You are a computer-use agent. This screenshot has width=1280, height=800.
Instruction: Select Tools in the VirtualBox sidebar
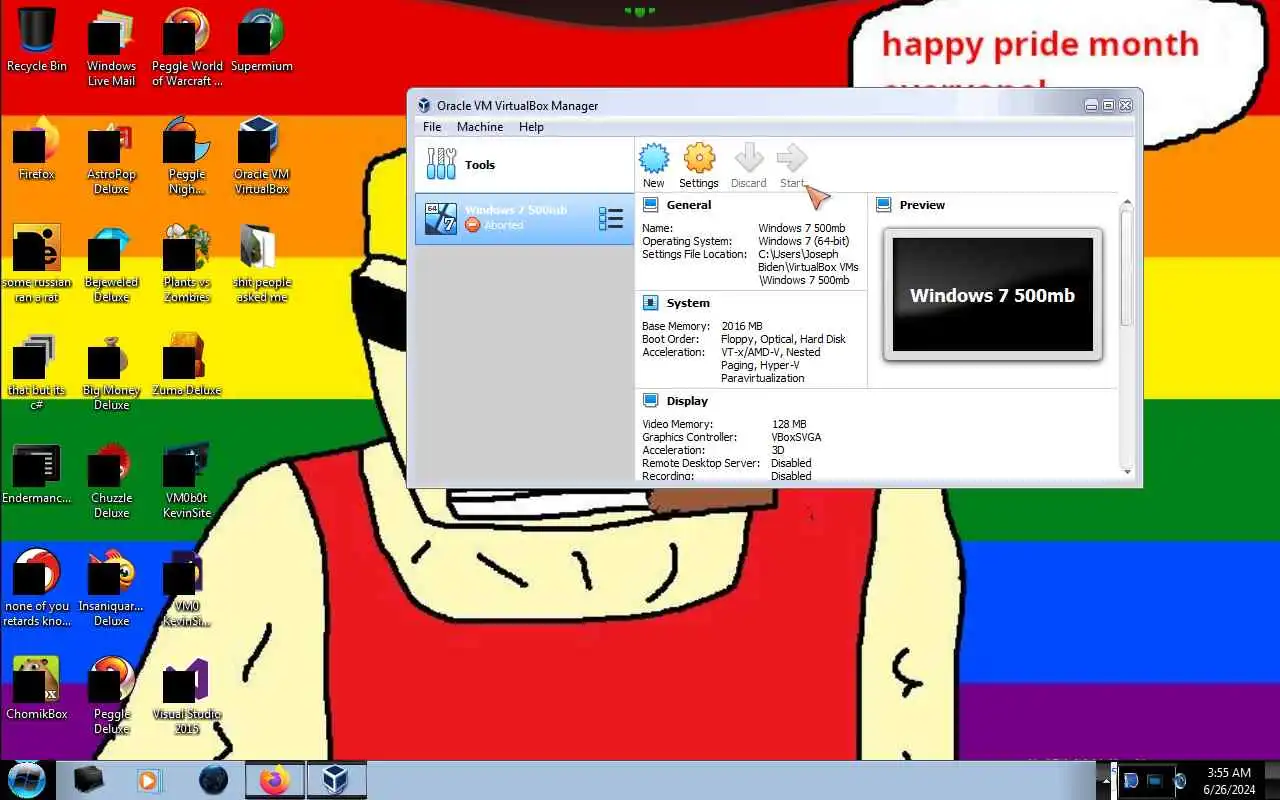point(524,165)
